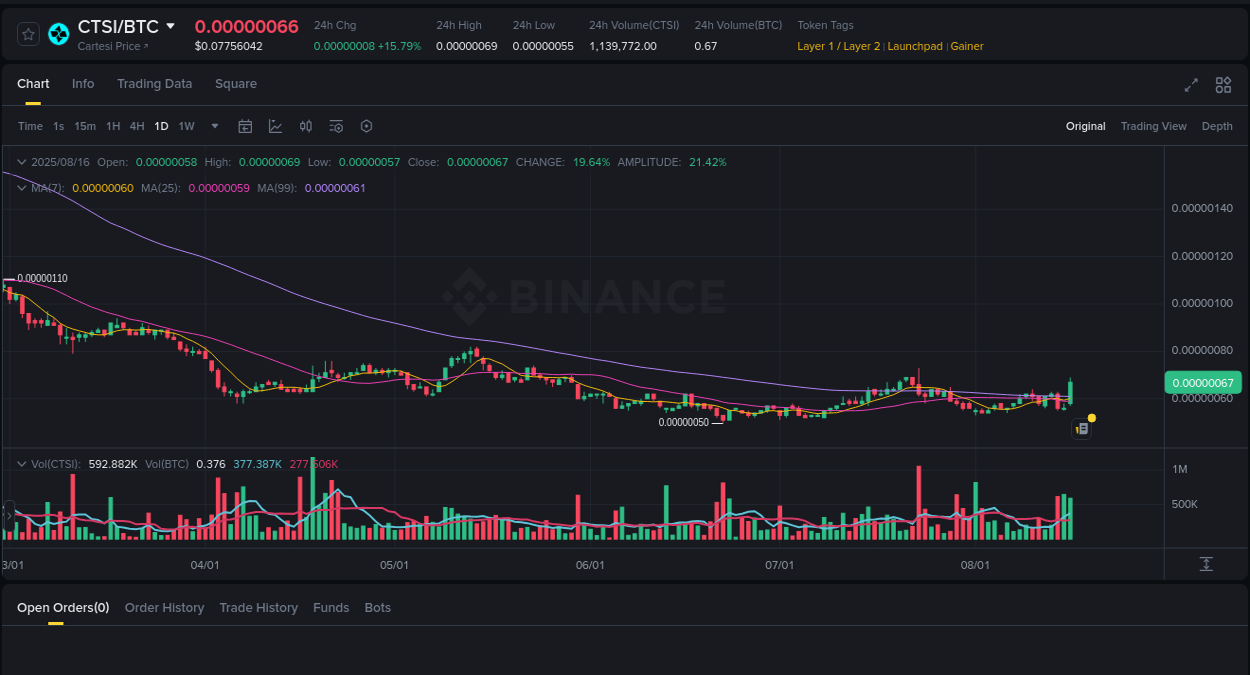Click the Cartesi Price external link

pos(112,46)
